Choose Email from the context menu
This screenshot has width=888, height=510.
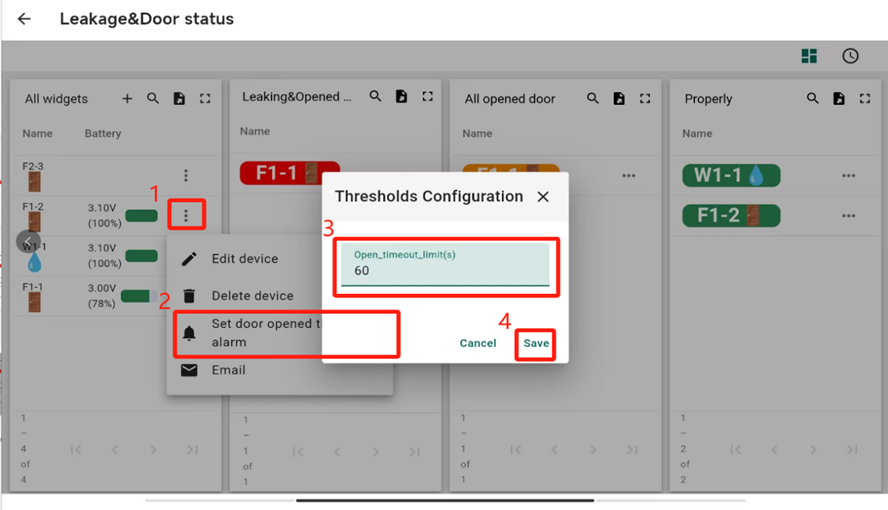pos(228,370)
